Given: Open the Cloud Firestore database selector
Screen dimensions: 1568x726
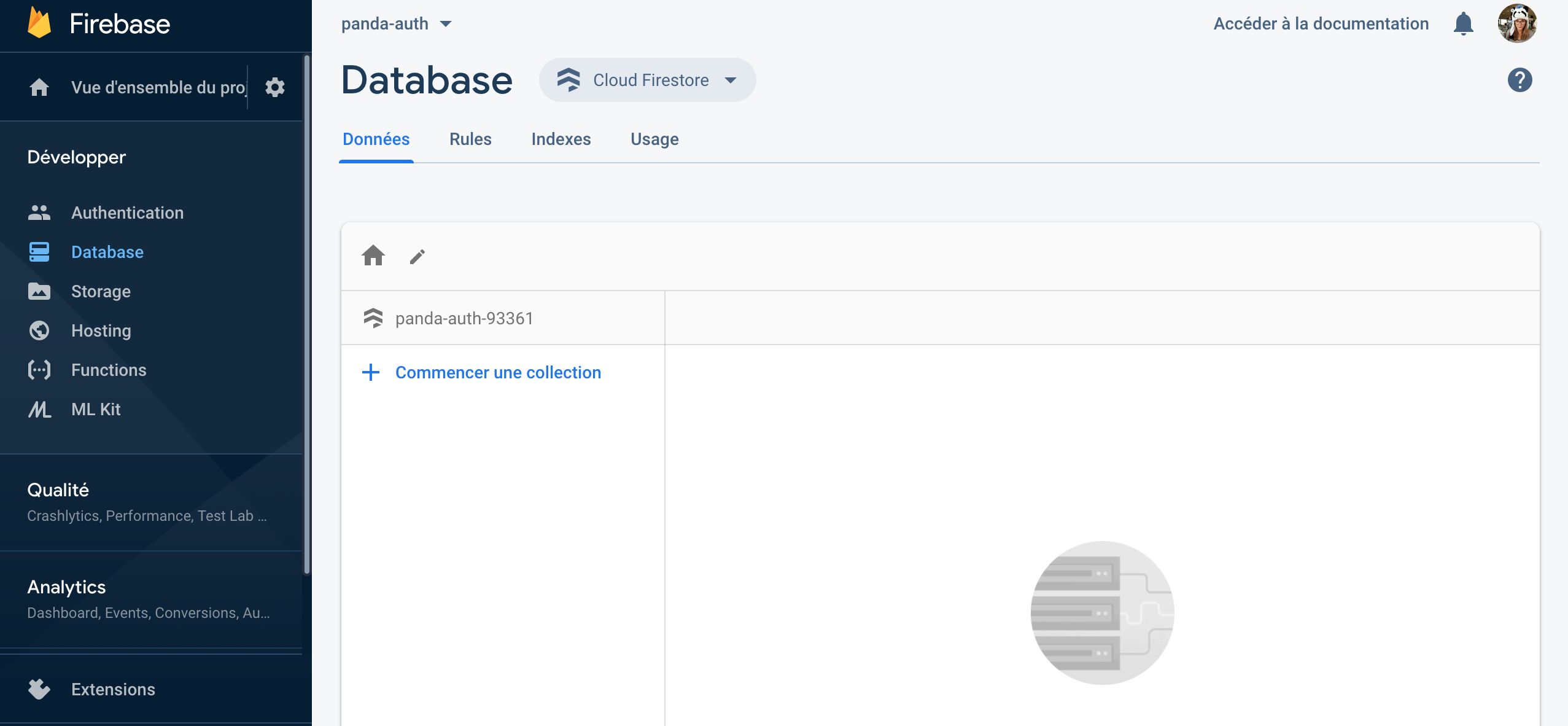Looking at the screenshot, I should coord(646,79).
